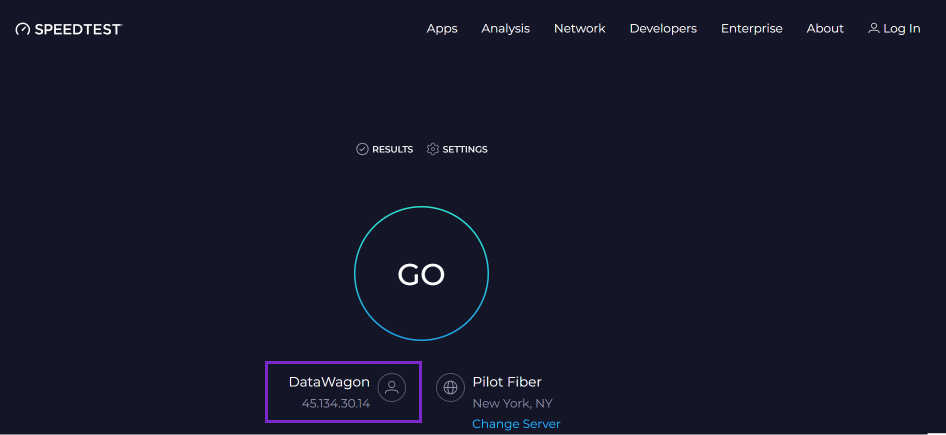Click the Settings gear icon
The width and height of the screenshot is (946, 435).
tap(433, 149)
